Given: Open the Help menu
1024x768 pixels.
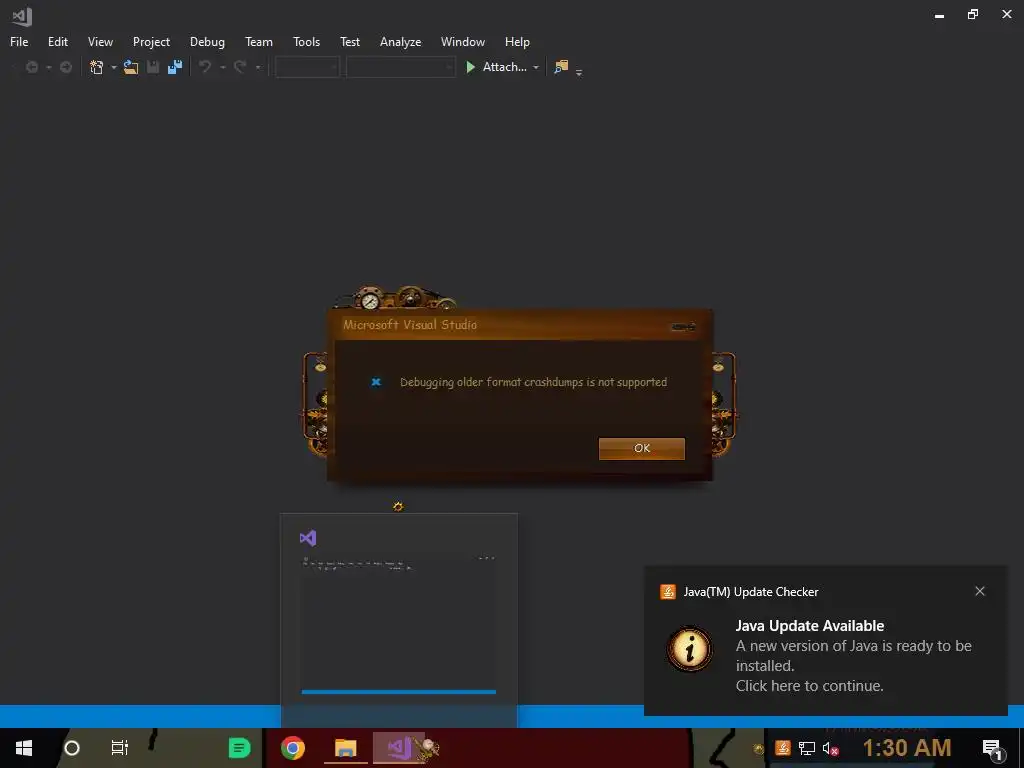Looking at the screenshot, I should [x=517, y=42].
